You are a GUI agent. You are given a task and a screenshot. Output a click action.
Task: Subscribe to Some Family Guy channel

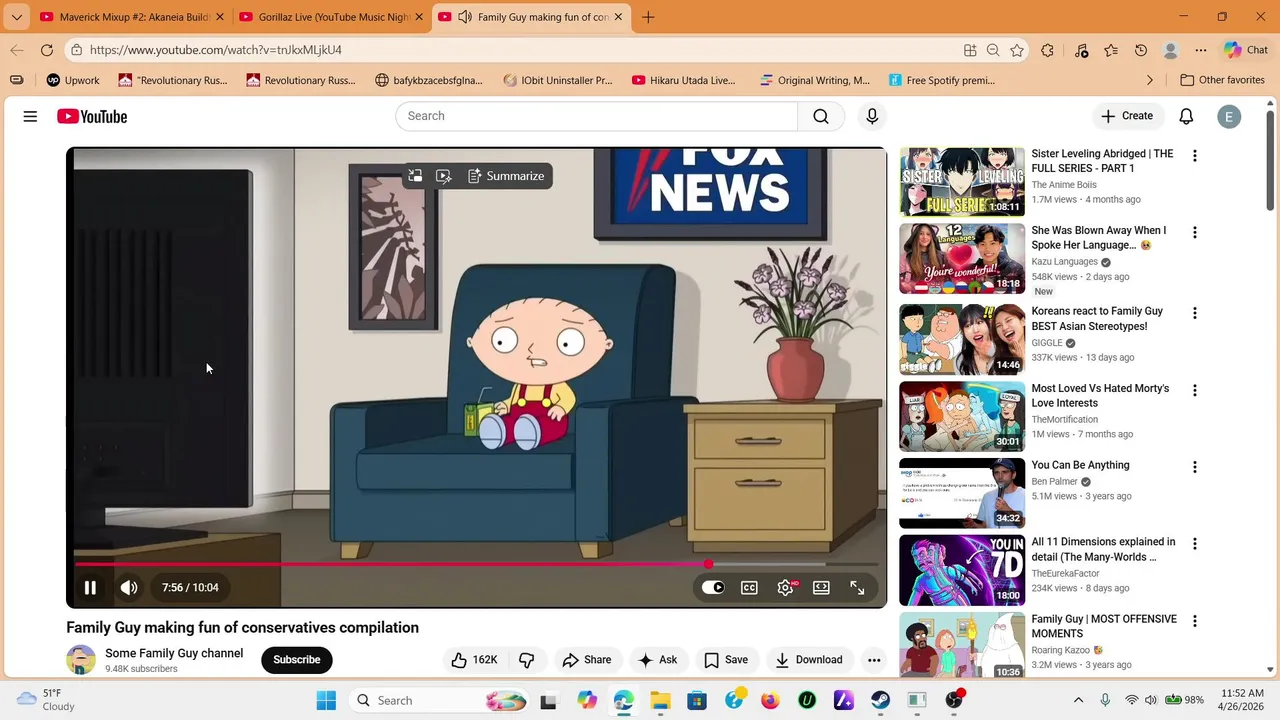tap(297, 660)
